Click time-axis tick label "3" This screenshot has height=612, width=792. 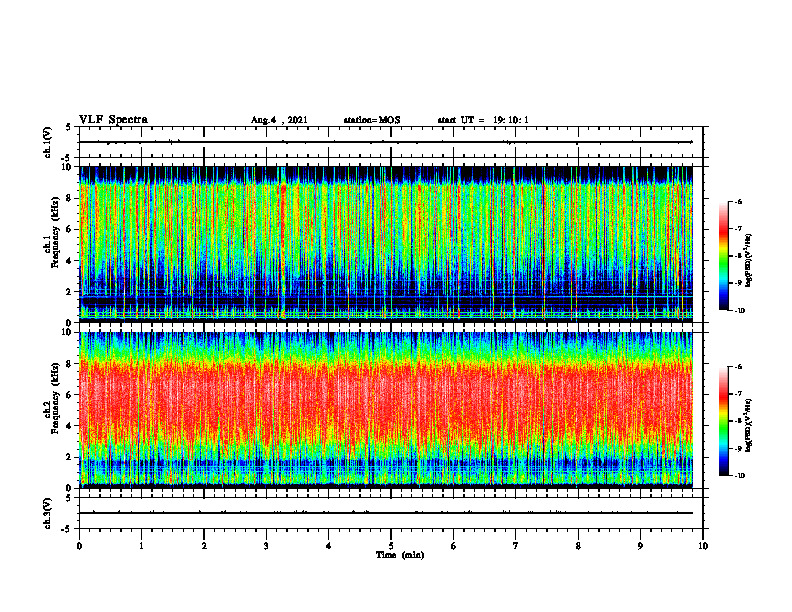tap(266, 546)
